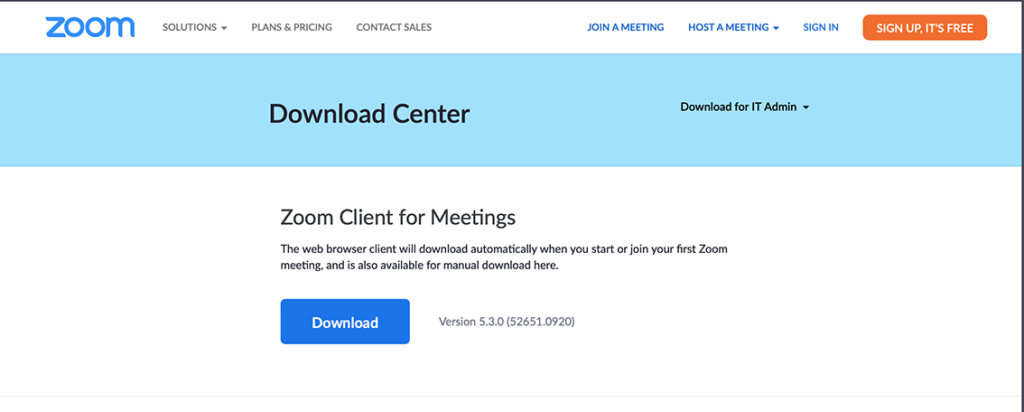Click the build number 52651.0920
The height and width of the screenshot is (412, 1024).
[x=541, y=322]
